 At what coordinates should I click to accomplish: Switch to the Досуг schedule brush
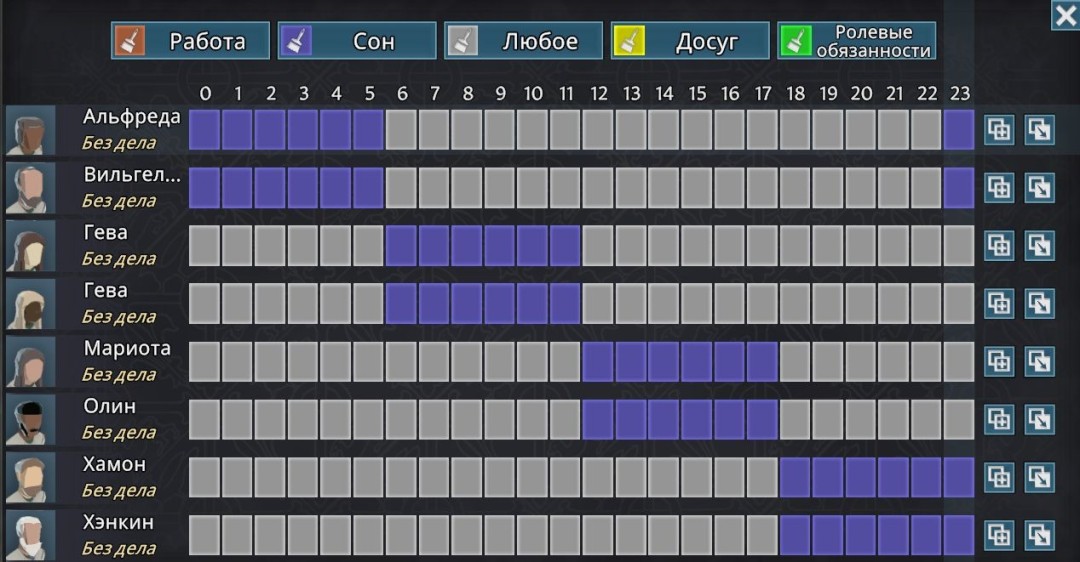690,41
